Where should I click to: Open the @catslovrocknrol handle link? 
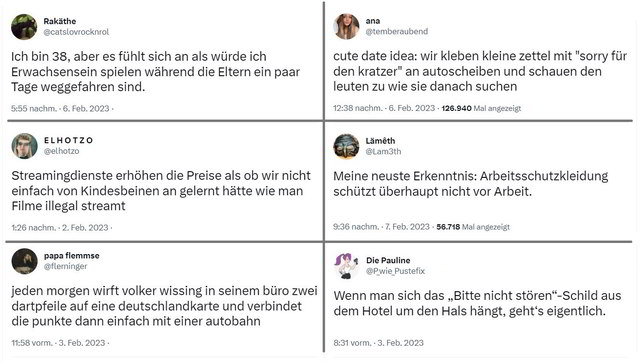point(76,32)
